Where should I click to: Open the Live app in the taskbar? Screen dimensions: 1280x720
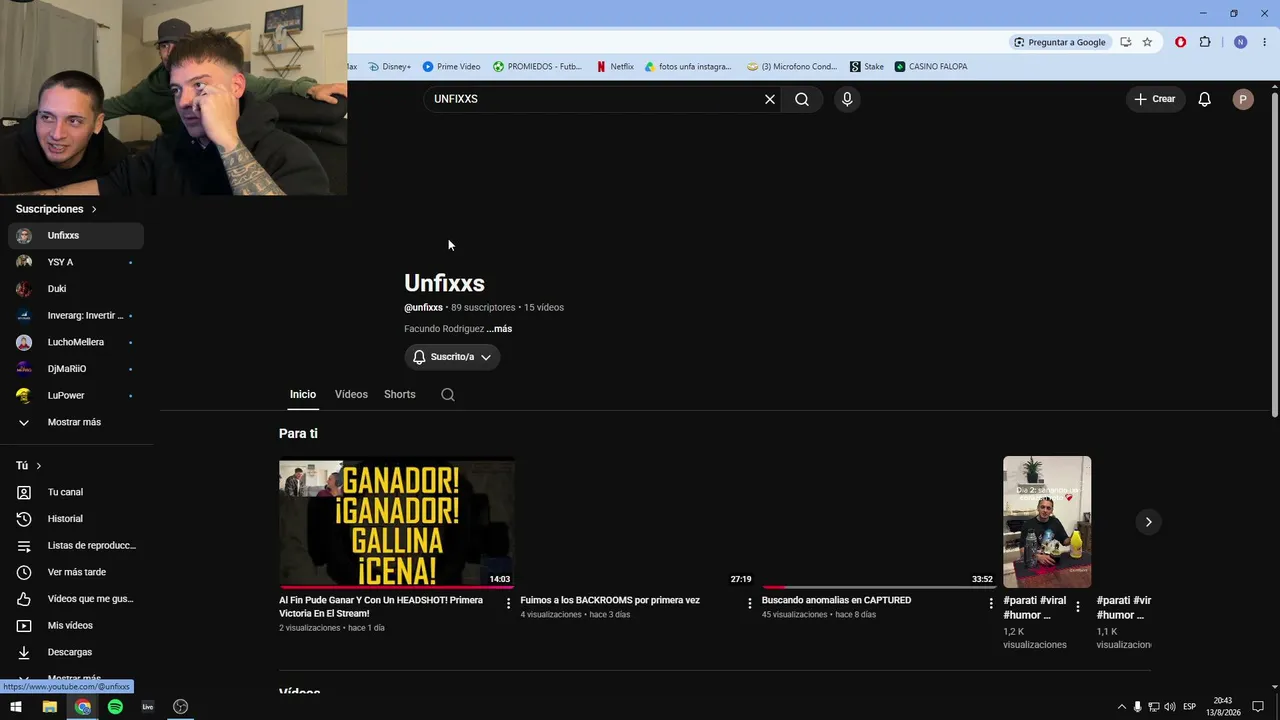pyautogui.click(x=148, y=707)
